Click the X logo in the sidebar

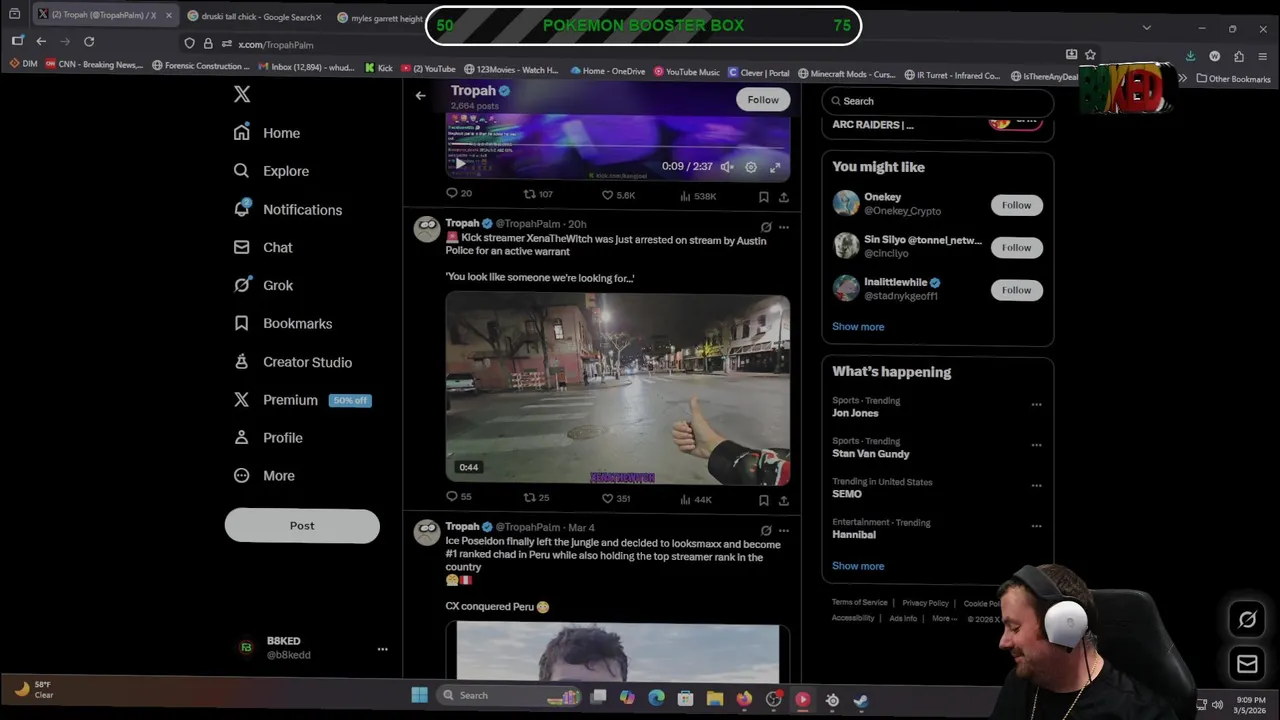(242, 94)
